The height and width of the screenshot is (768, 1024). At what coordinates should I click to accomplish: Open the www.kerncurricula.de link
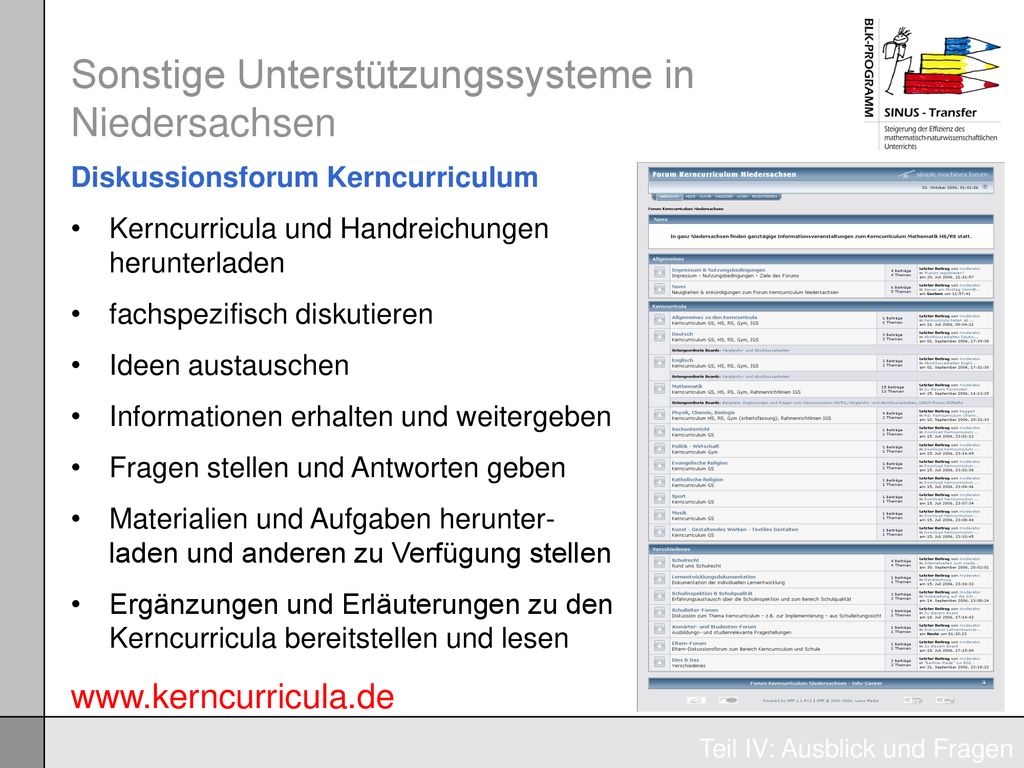pyautogui.click(x=232, y=697)
